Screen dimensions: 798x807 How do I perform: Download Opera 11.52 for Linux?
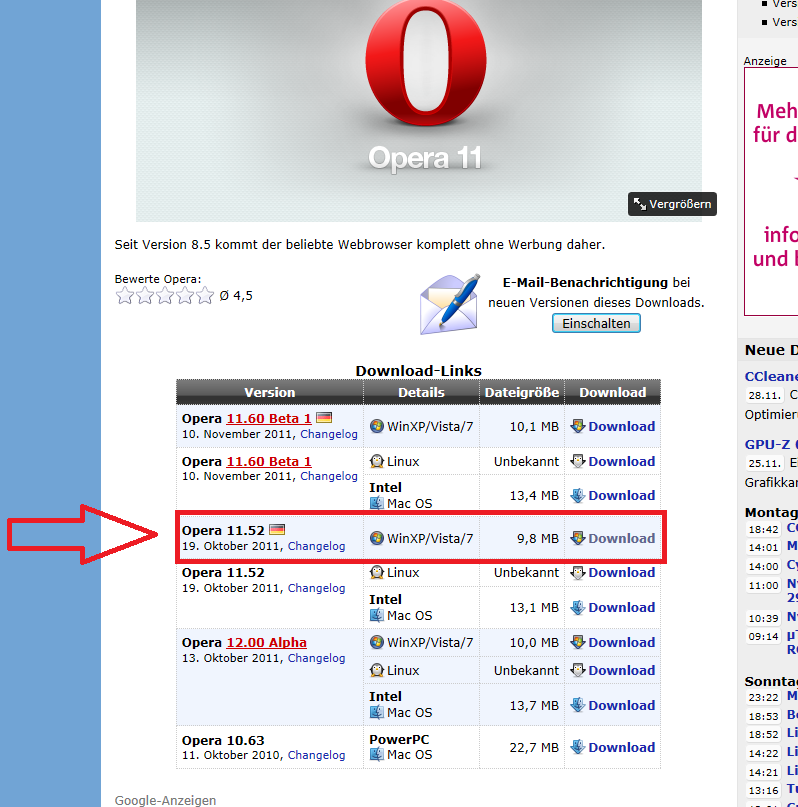coord(622,572)
